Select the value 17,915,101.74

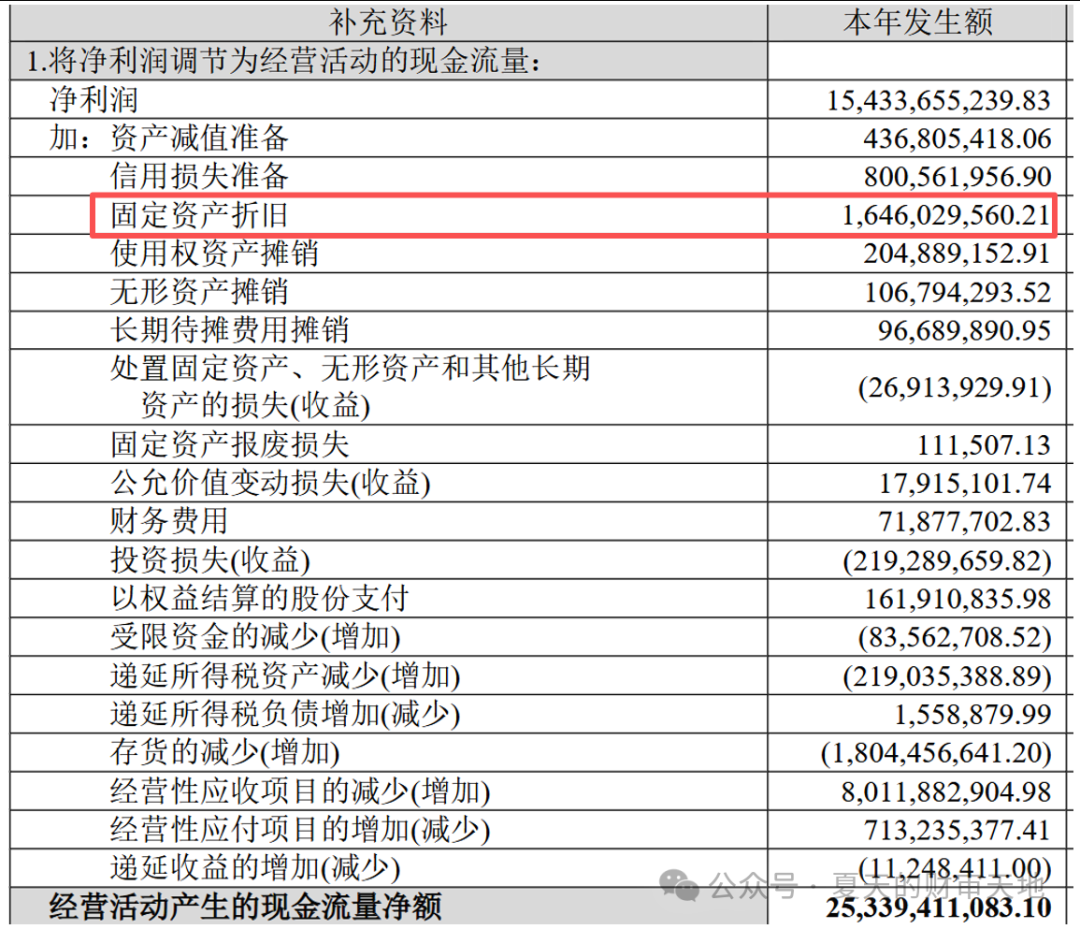click(x=965, y=484)
